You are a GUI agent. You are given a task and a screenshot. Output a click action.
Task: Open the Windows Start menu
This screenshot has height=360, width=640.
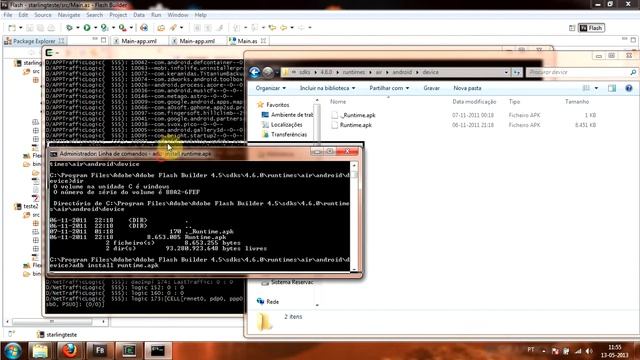pos(13,350)
